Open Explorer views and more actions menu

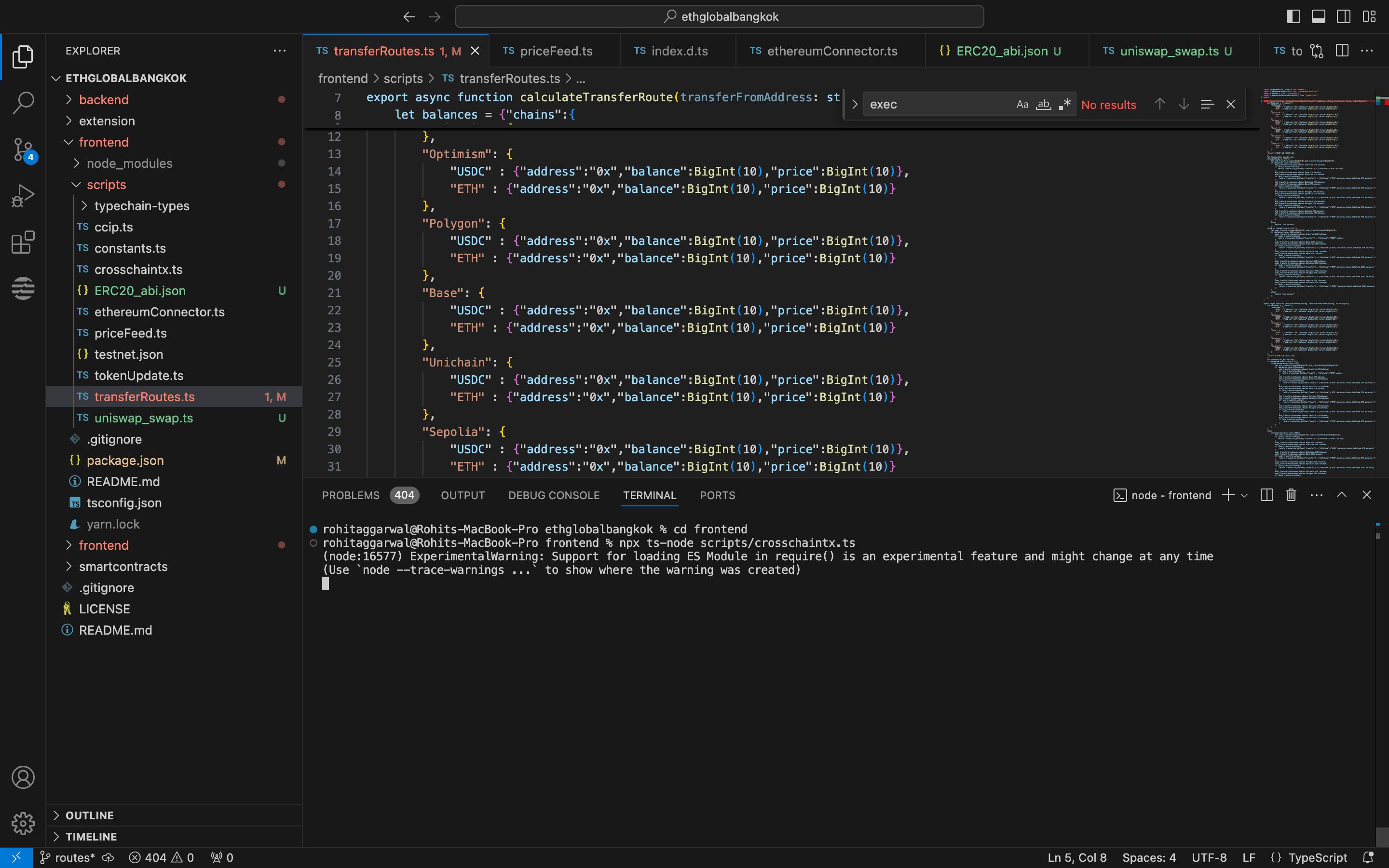[x=280, y=51]
